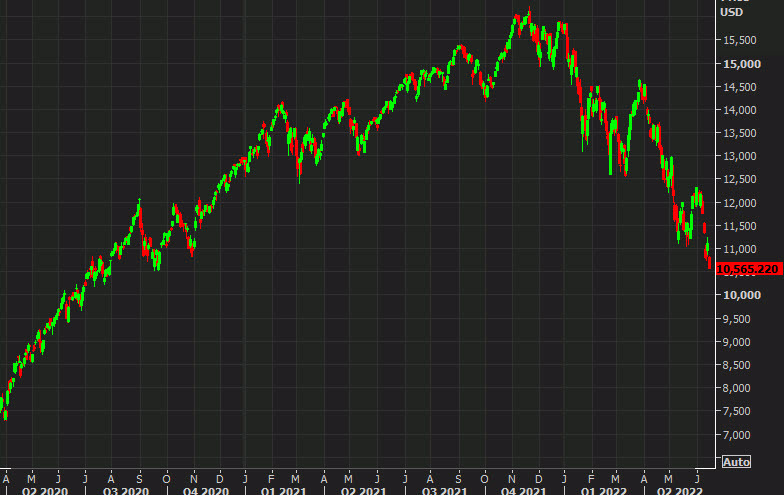Click the USD currency label

(x=732, y=12)
